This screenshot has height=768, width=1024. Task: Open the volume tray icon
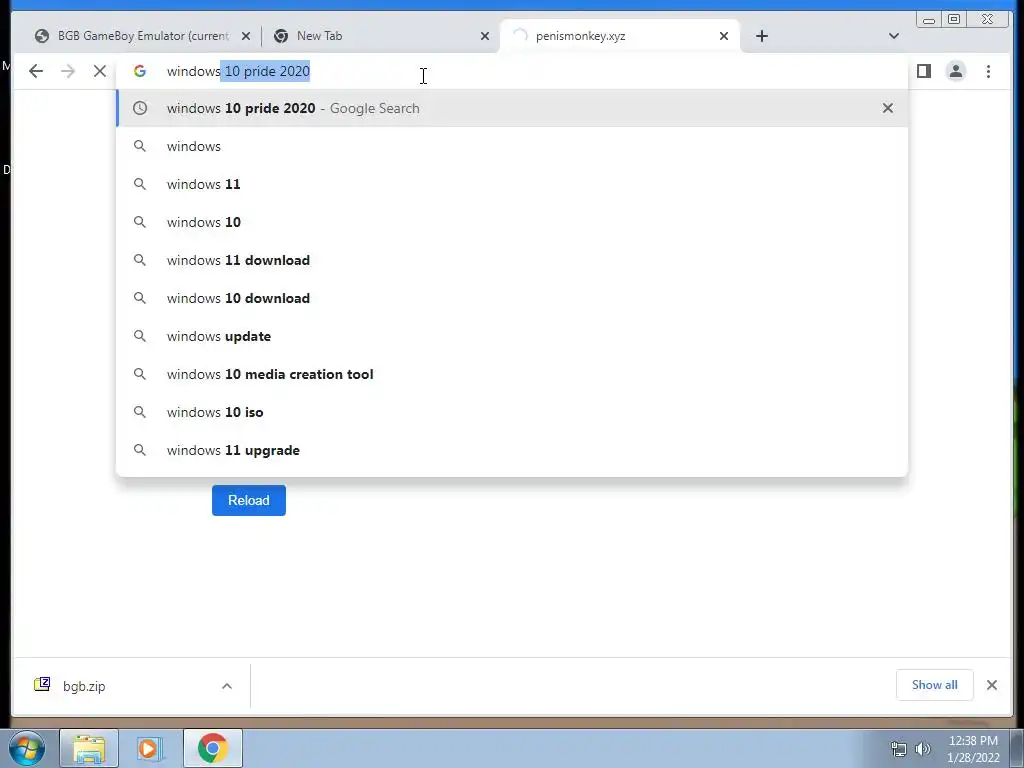coord(923,749)
